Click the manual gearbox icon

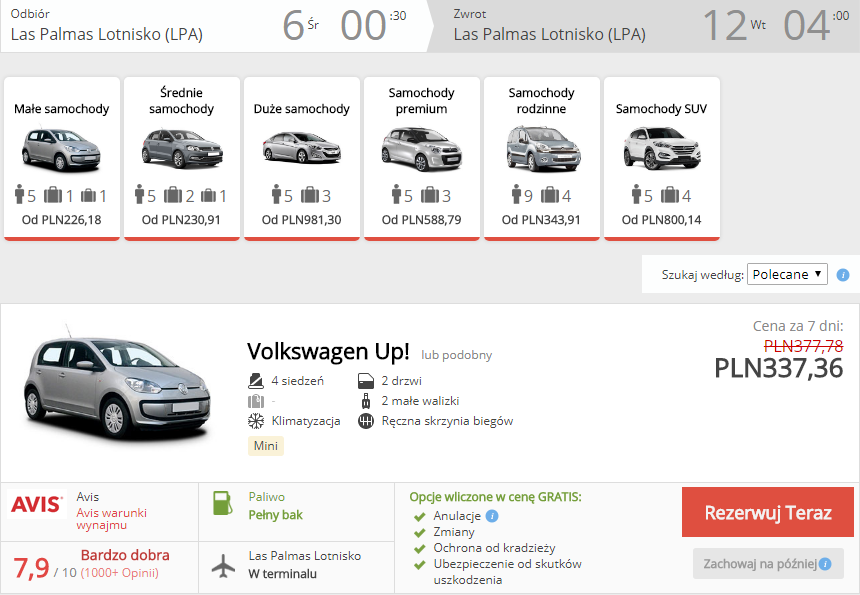[366, 421]
